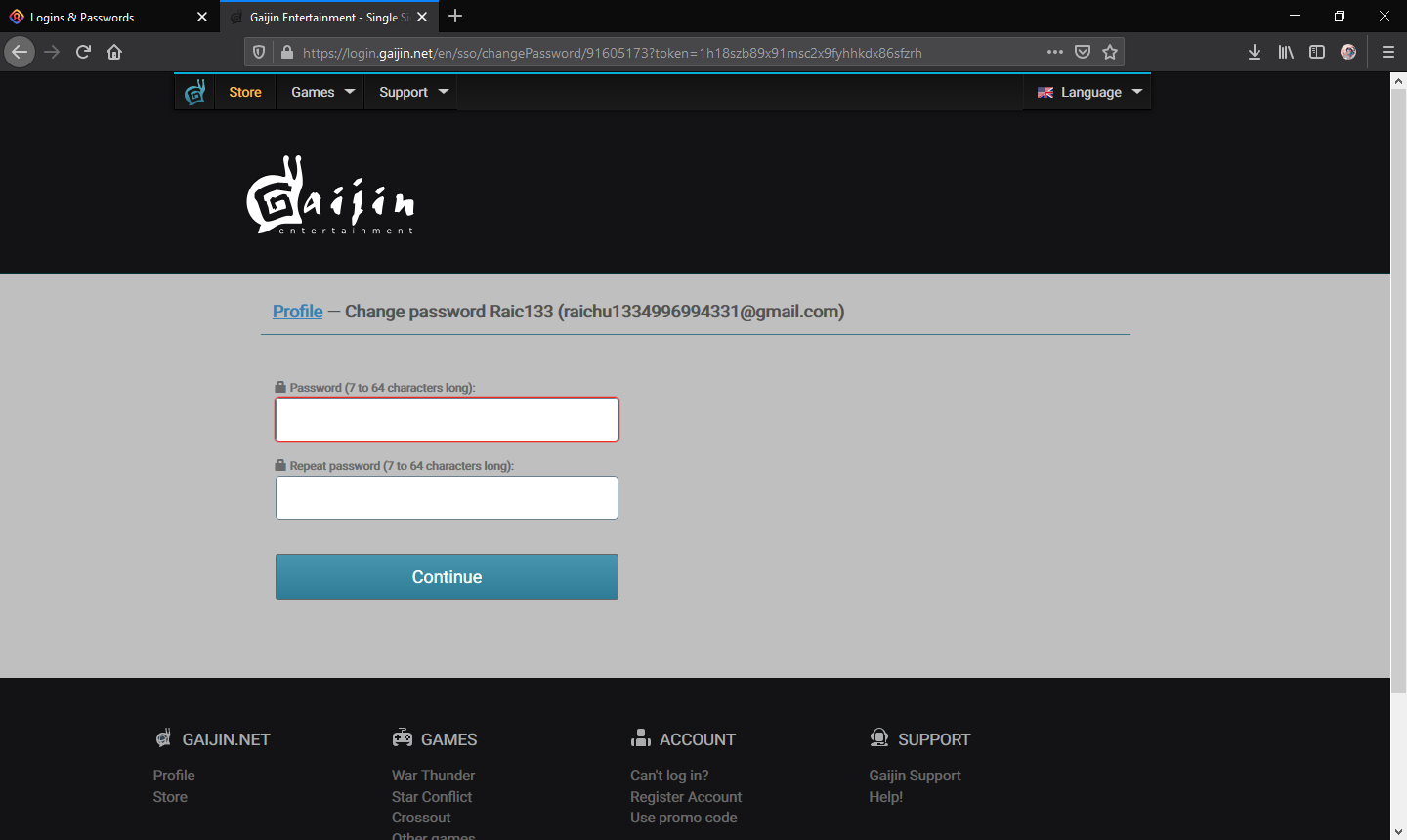The width and height of the screenshot is (1407, 840).
Task: Open a new browser tab
Action: click(x=455, y=16)
